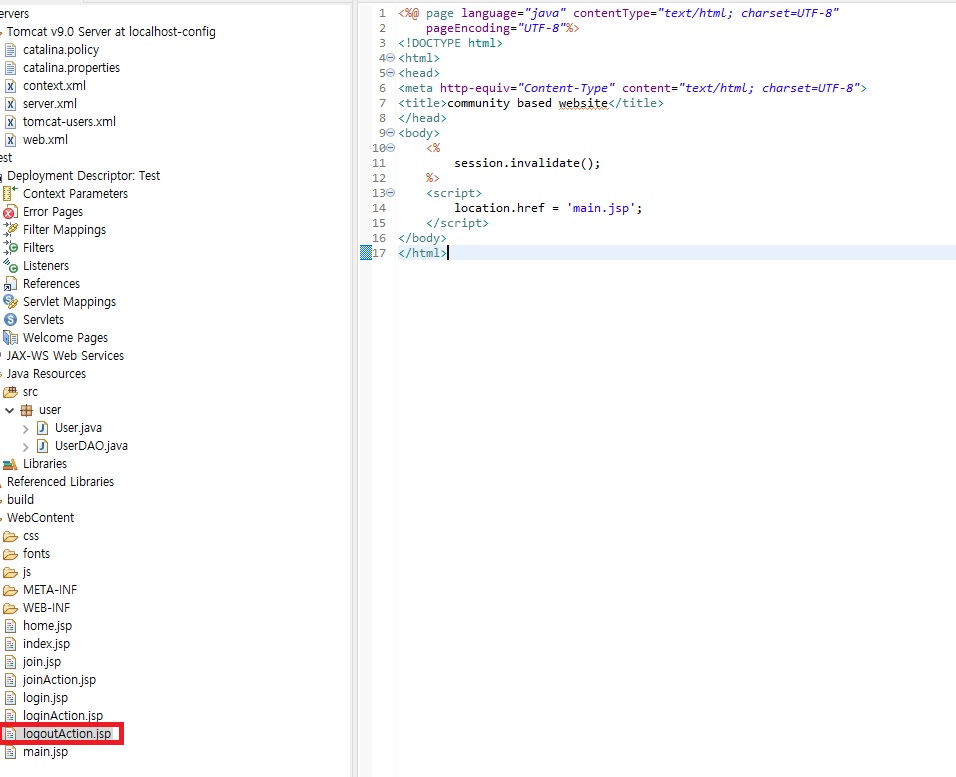
Task: Expand the UserDAO.java tree node
Action: [x=26, y=446]
